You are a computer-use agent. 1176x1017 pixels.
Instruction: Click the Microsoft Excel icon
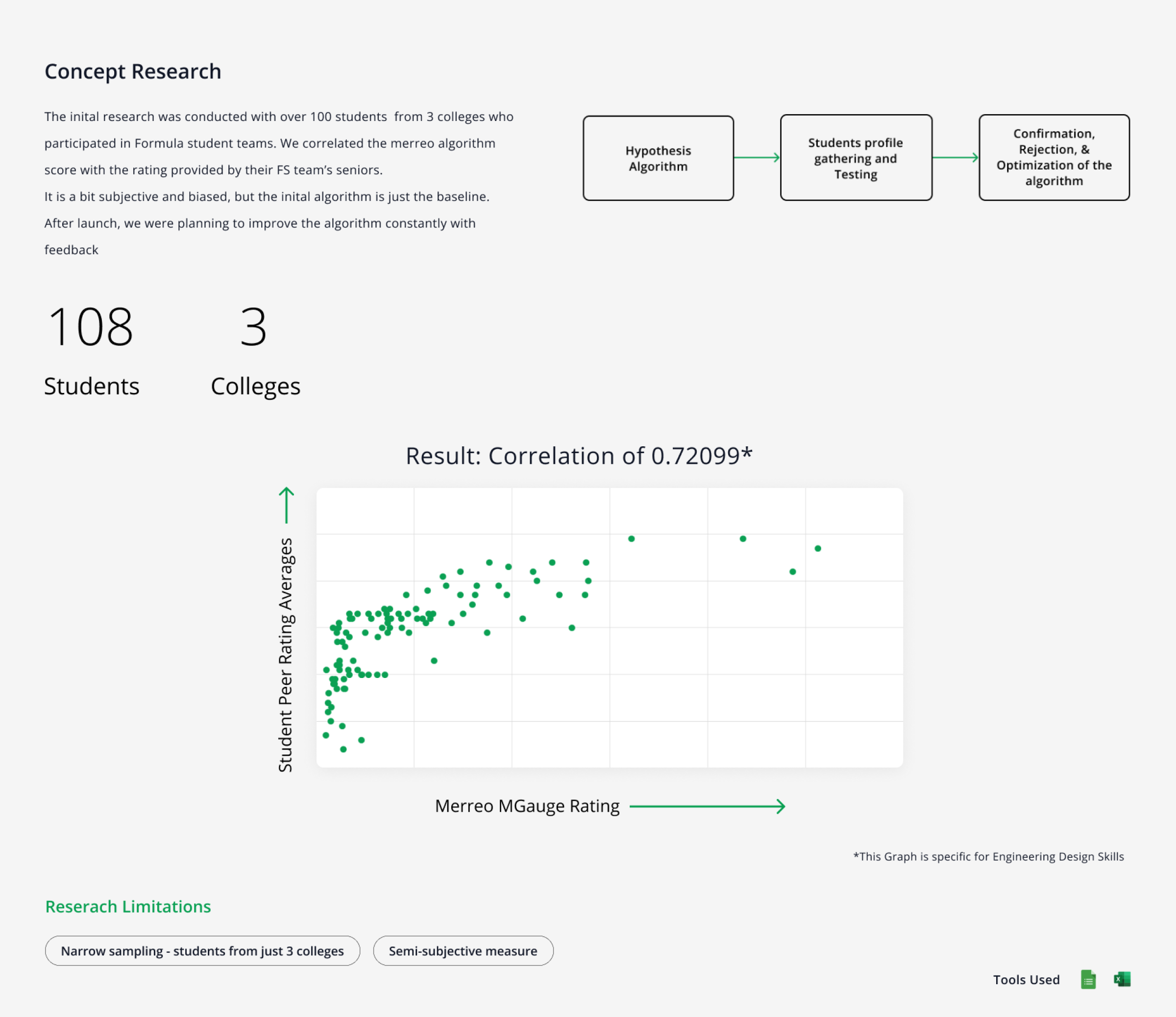[x=1122, y=980]
